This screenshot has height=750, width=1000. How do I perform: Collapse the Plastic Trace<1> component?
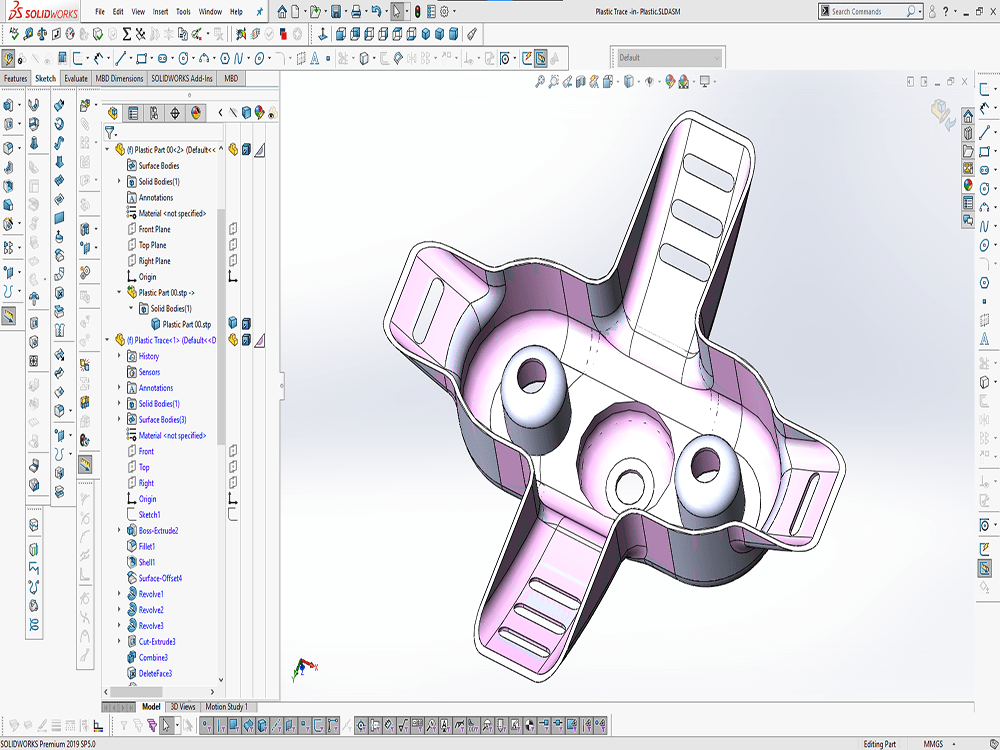click(x=107, y=340)
